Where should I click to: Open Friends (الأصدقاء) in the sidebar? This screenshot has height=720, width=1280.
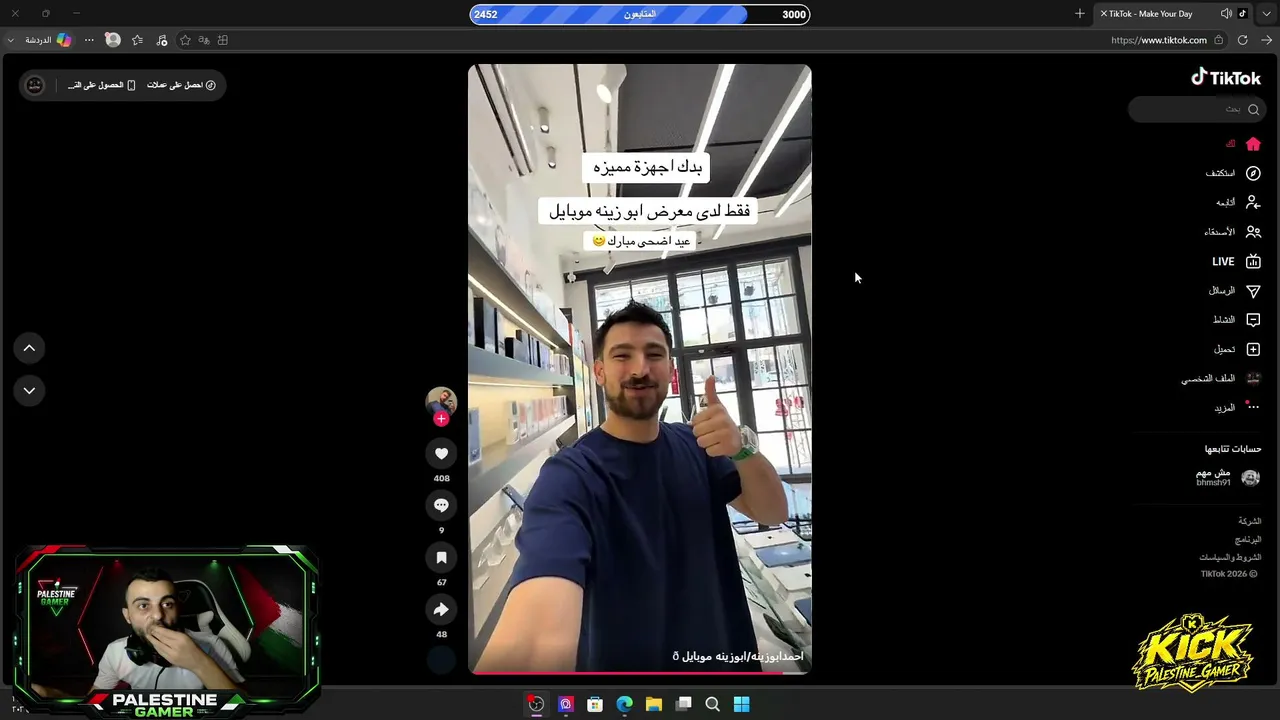click(x=1232, y=232)
